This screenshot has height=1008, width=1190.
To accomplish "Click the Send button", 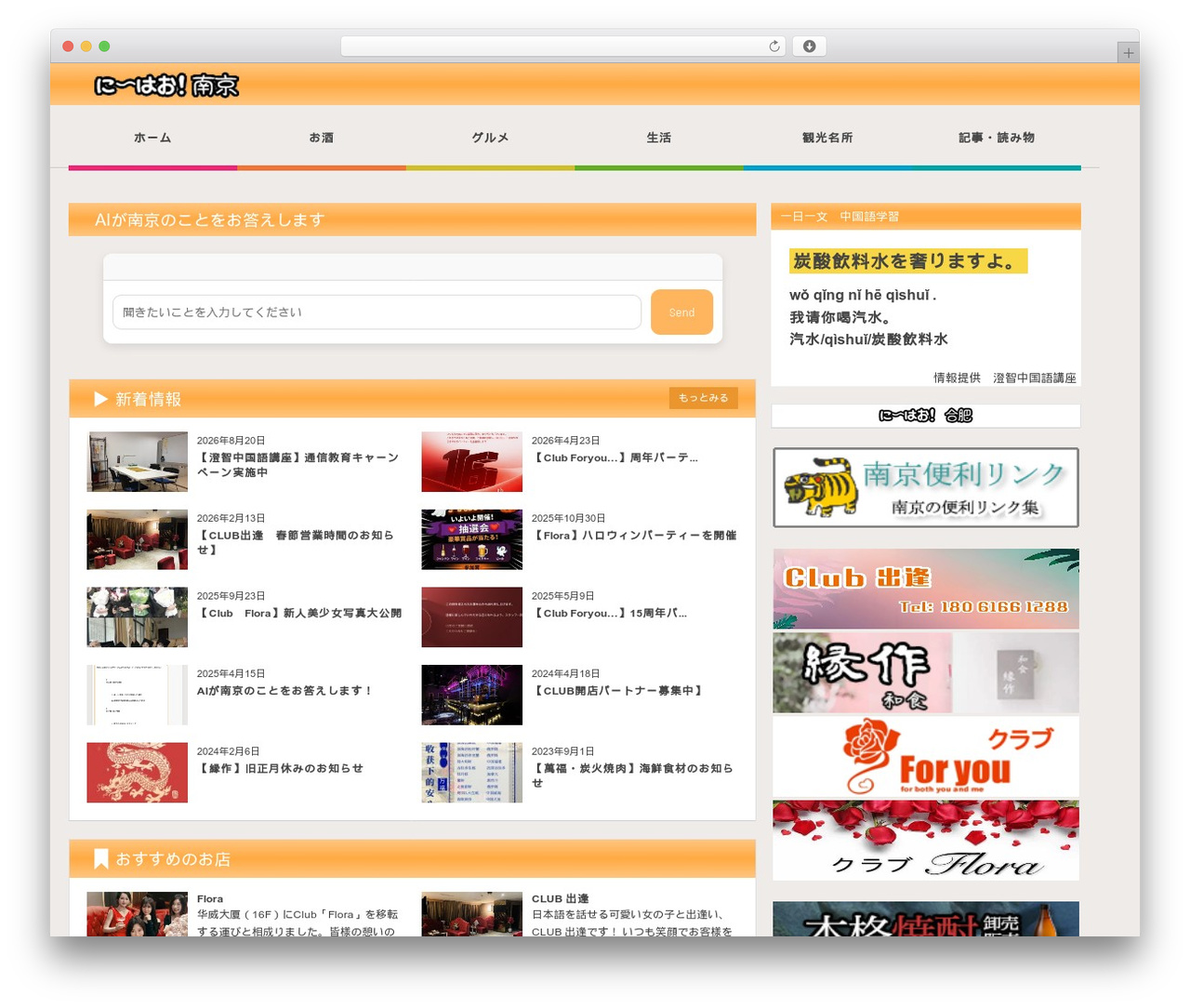I will (681, 312).
